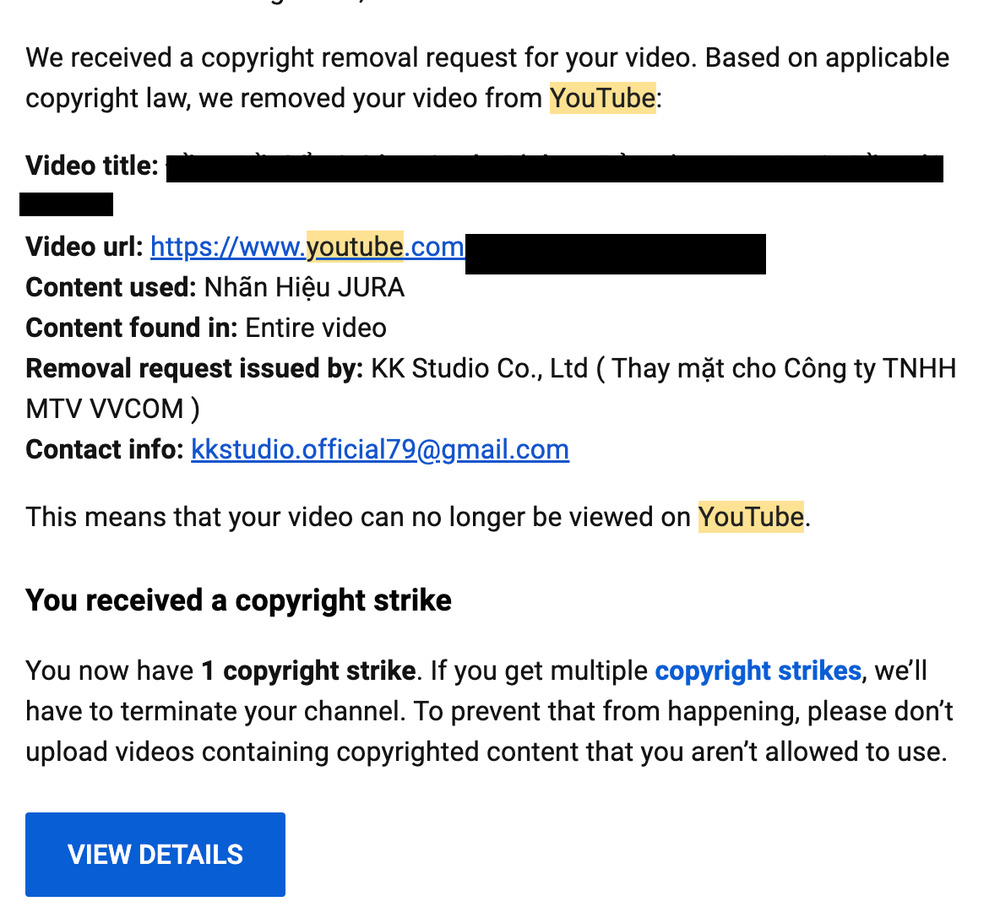Click the "KK Studio Co., Ltd" name
The width and height of the screenshot is (1000, 907).
pos(479,369)
